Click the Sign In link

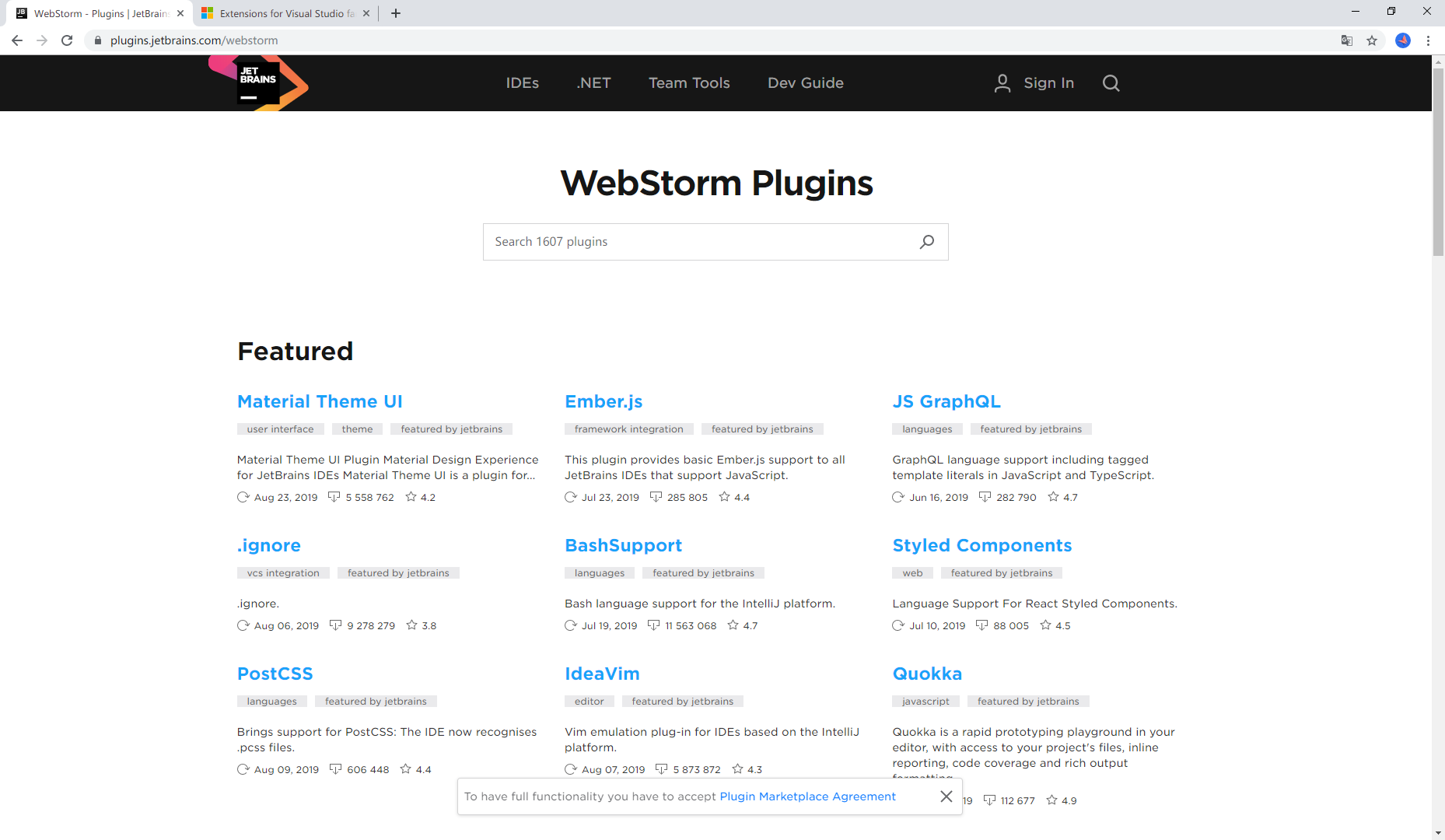[x=1048, y=83]
